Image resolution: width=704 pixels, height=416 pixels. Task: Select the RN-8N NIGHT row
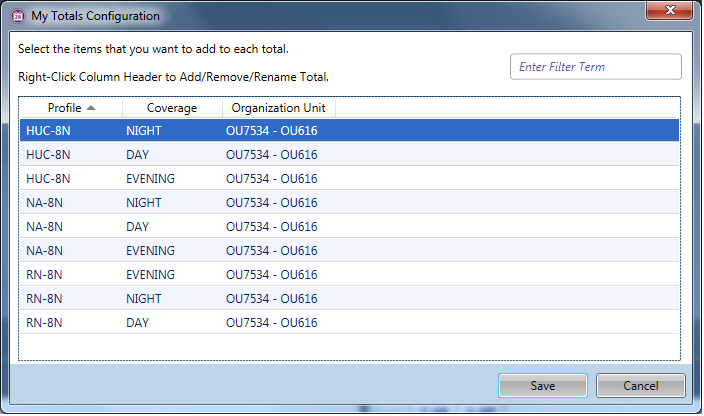(349, 299)
